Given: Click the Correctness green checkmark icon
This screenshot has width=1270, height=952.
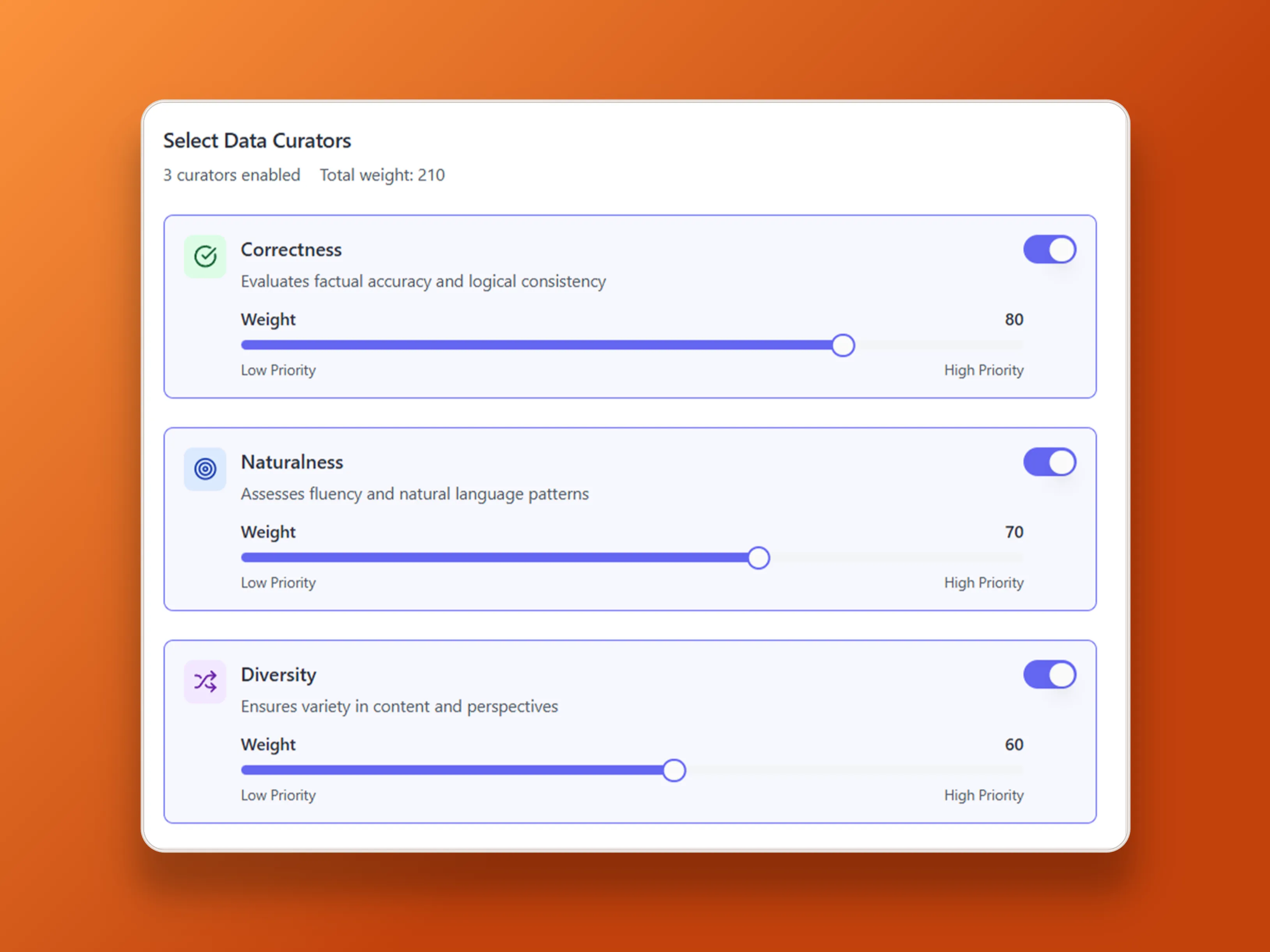Looking at the screenshot, I should [205, 257].
